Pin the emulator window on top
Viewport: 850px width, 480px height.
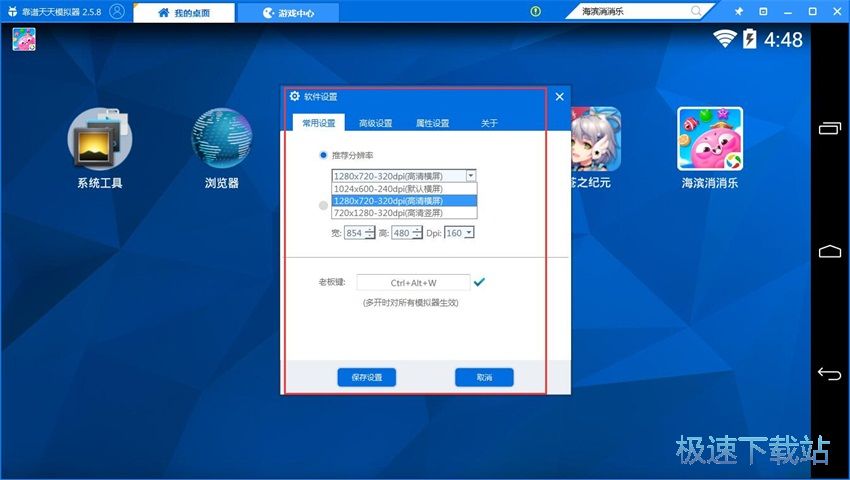click(738, 11)
